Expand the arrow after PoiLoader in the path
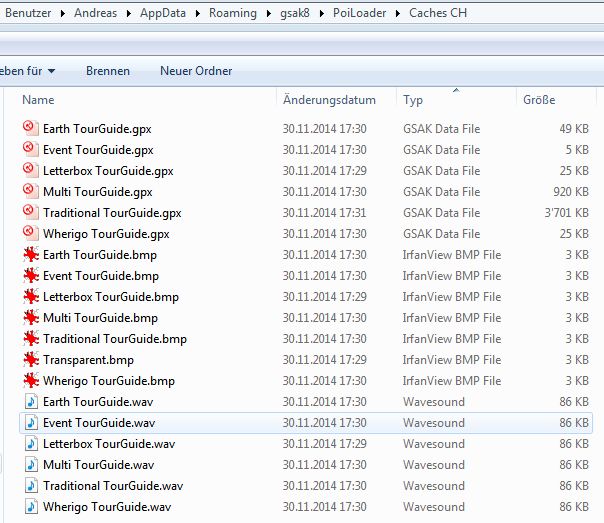The image size is (604, 523). [x=398, y=13]
